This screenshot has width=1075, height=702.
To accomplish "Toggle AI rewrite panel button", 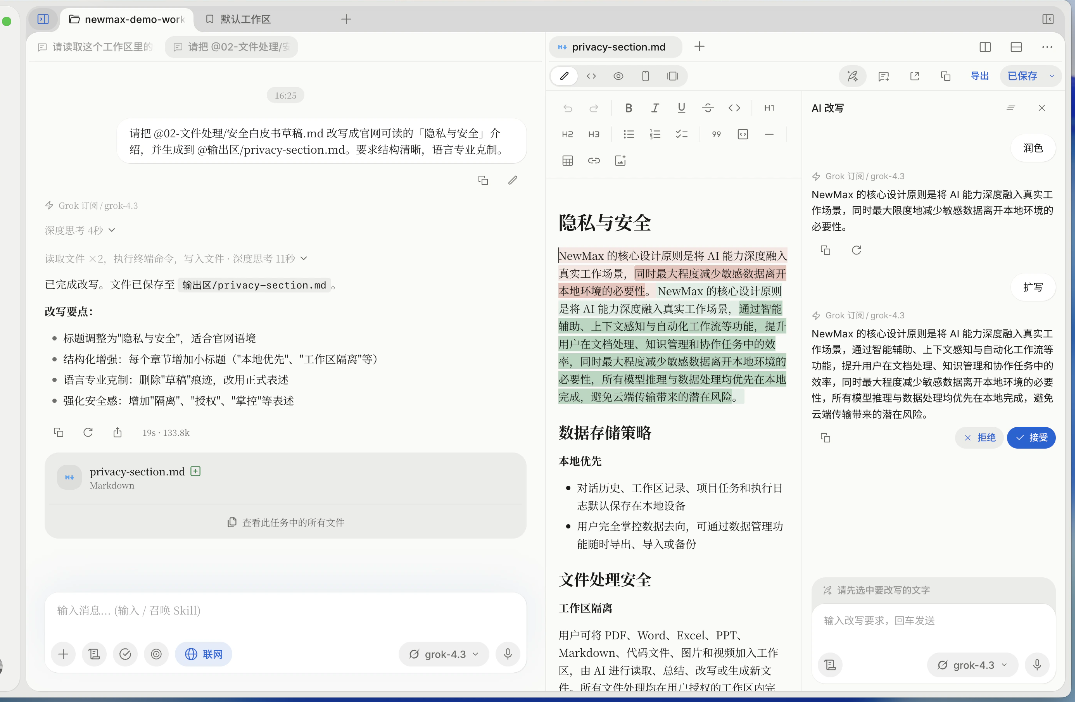I will 853,76.
